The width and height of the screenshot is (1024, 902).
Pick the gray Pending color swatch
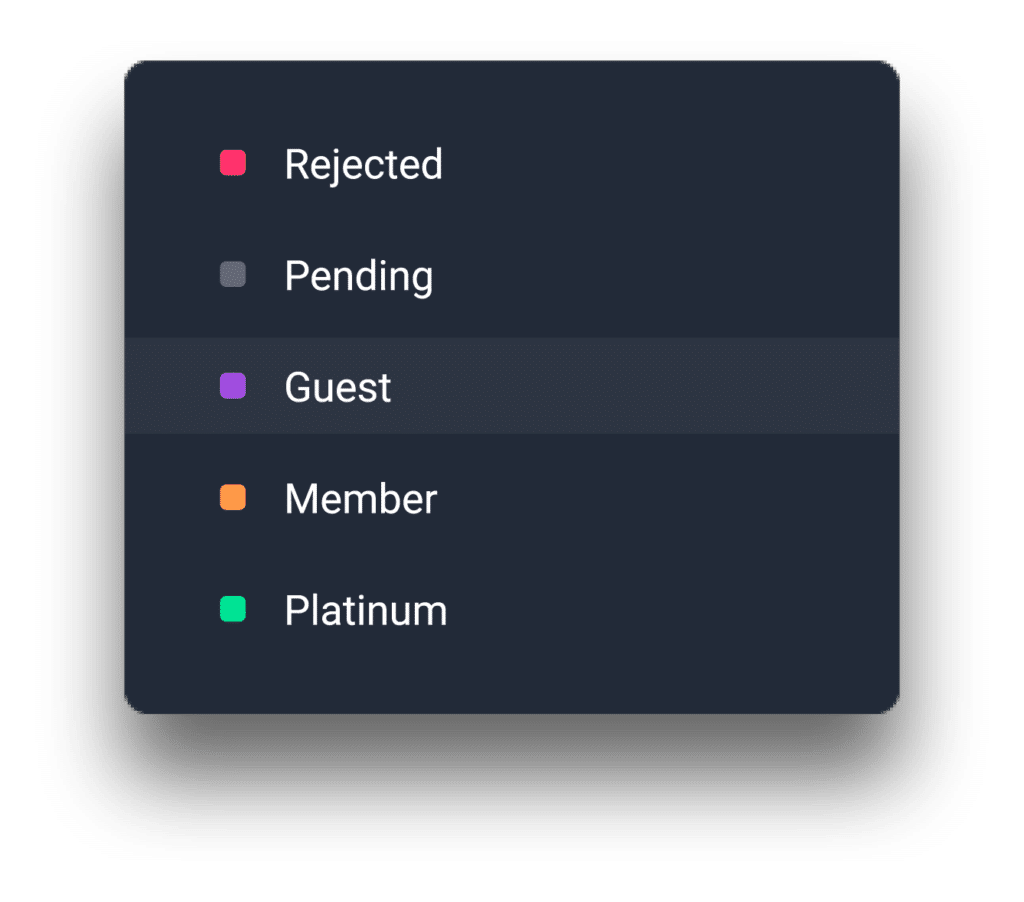coord(233,274)
